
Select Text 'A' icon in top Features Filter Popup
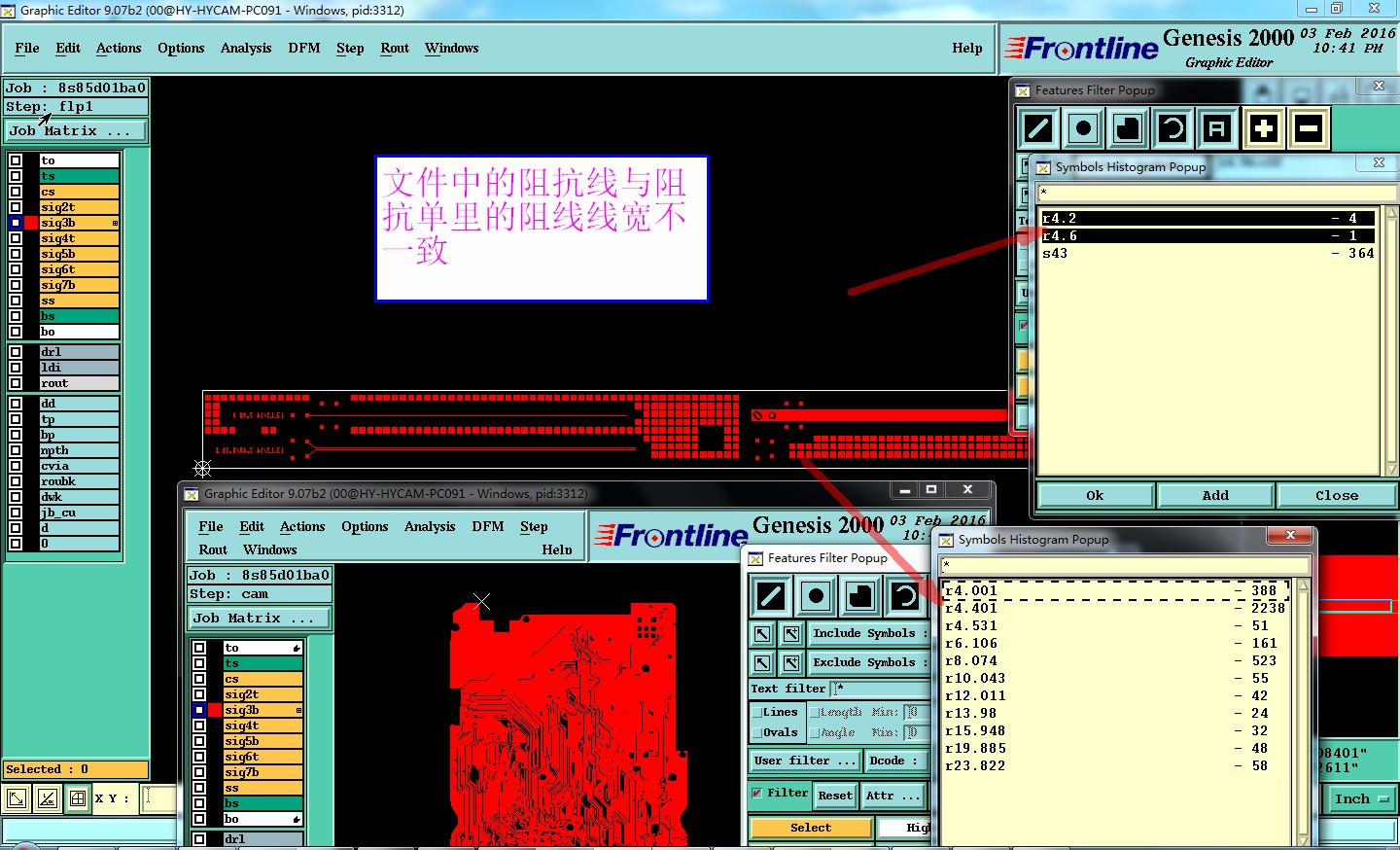(x=1217, y=128)
